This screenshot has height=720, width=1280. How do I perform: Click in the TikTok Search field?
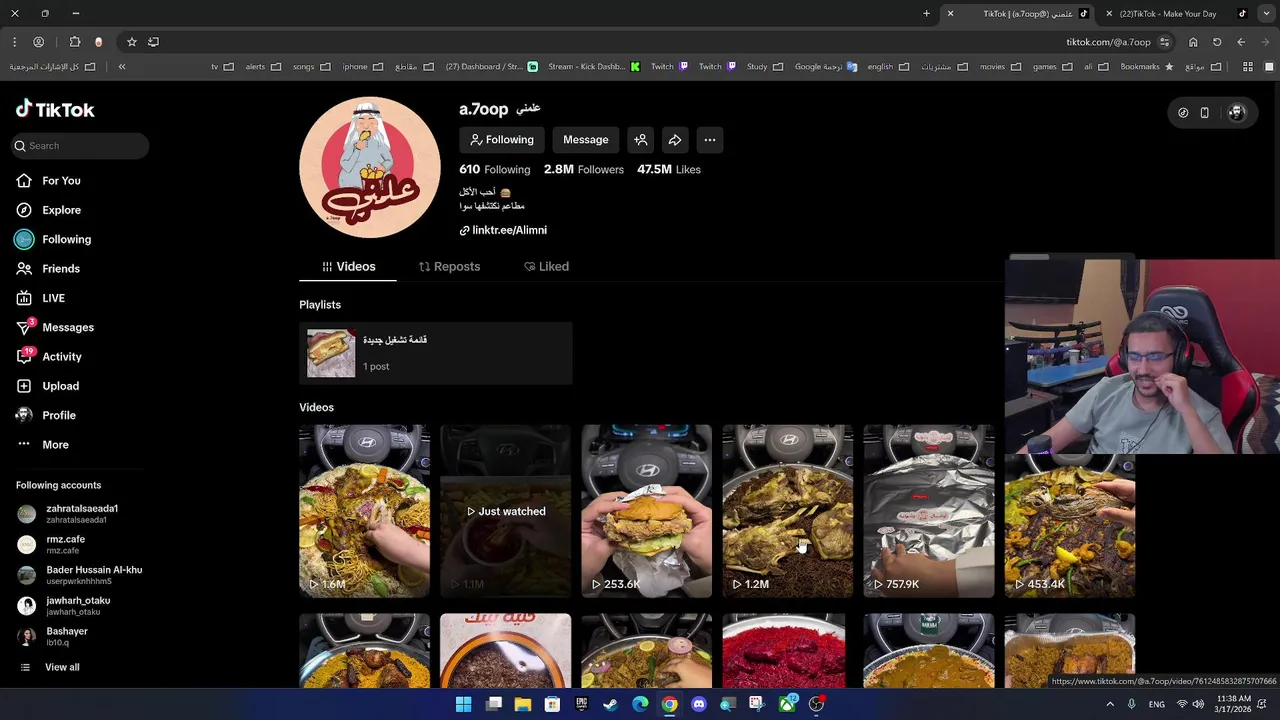(x=80, y=146)
